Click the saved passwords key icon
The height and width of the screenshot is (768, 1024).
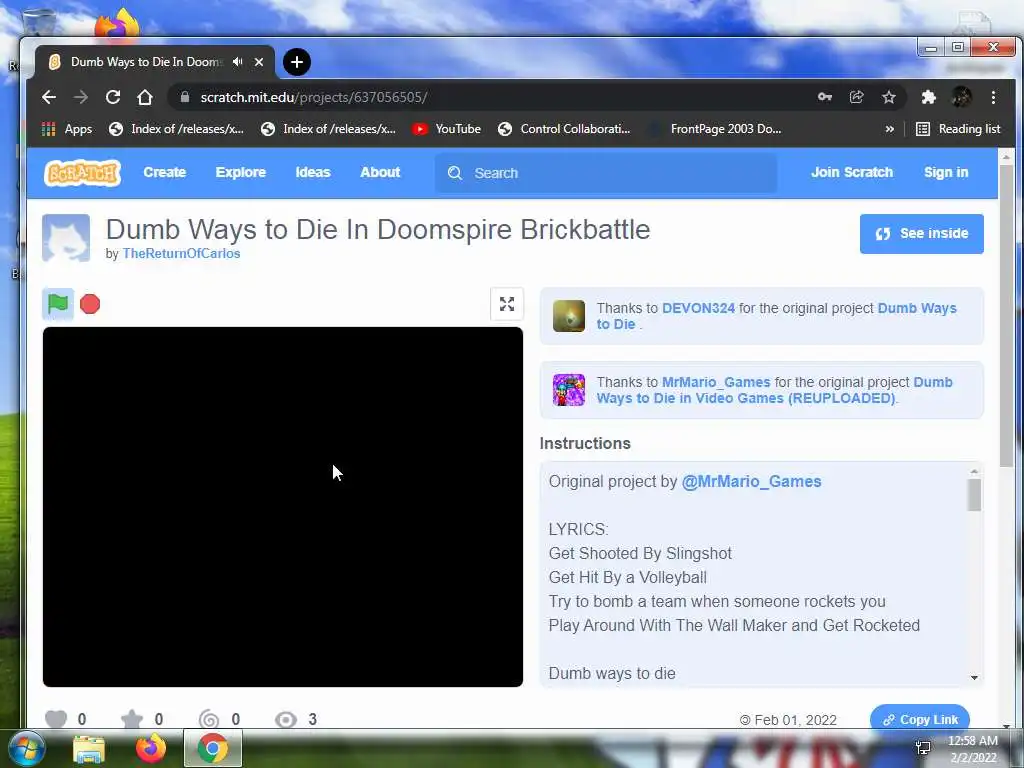(x=825, y=97)
